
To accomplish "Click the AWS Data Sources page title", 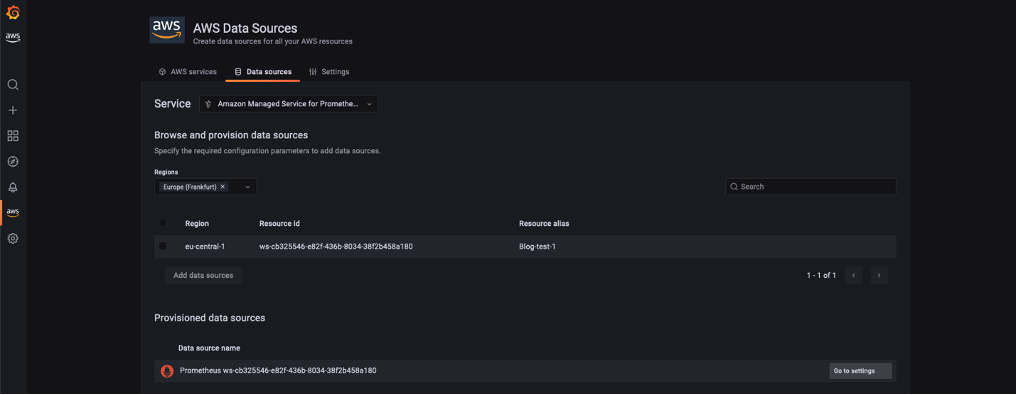I will 245,28.
